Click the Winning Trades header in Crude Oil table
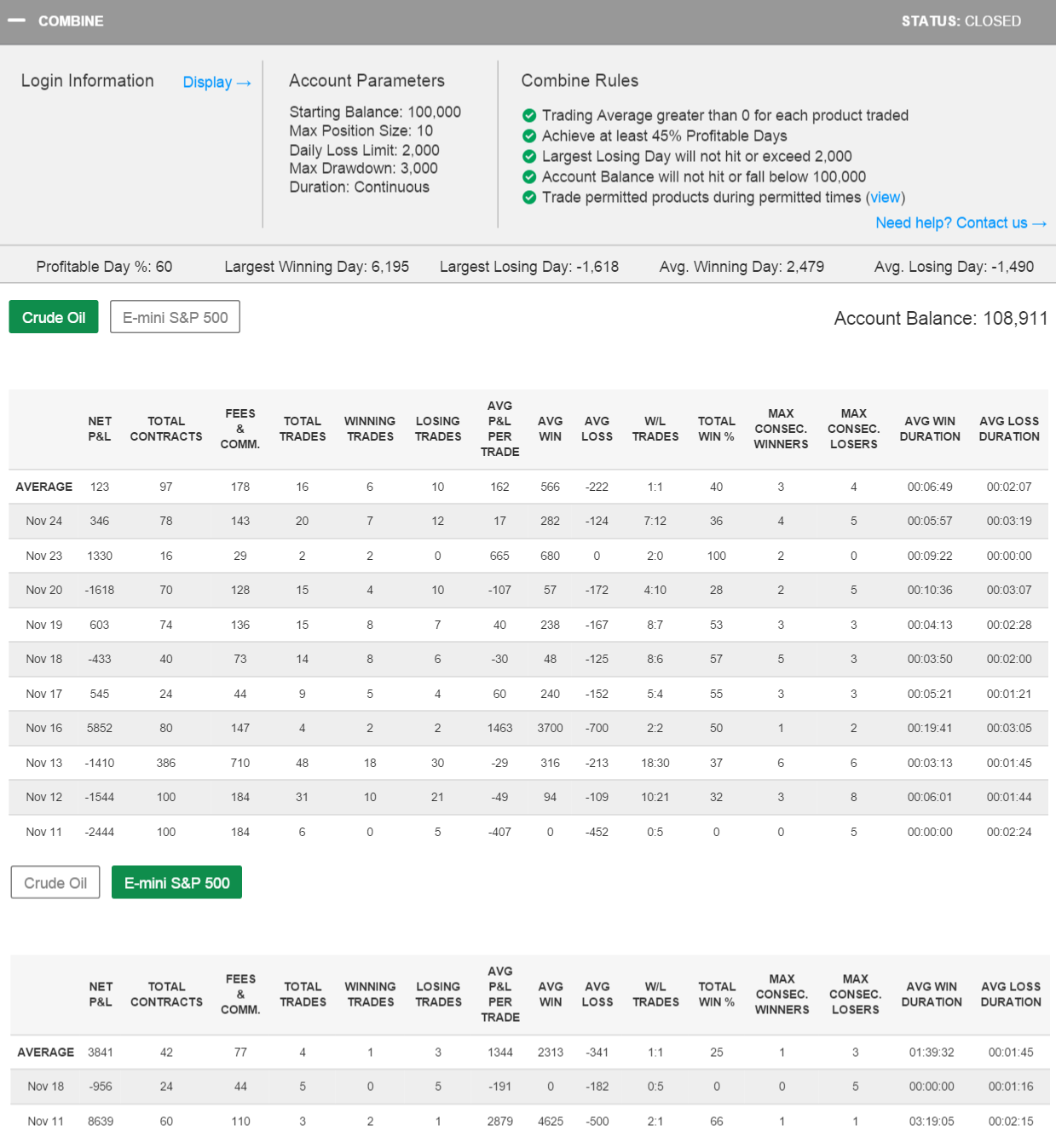1056x1148 pixels. [x=369, y=429]
